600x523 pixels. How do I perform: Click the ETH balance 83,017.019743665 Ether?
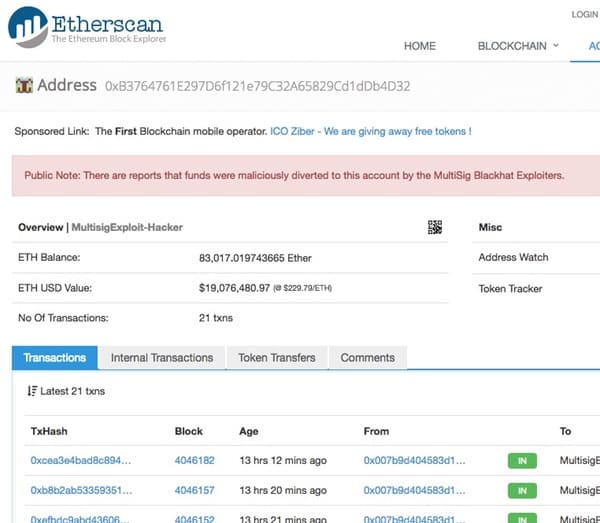tap(255, 258)
